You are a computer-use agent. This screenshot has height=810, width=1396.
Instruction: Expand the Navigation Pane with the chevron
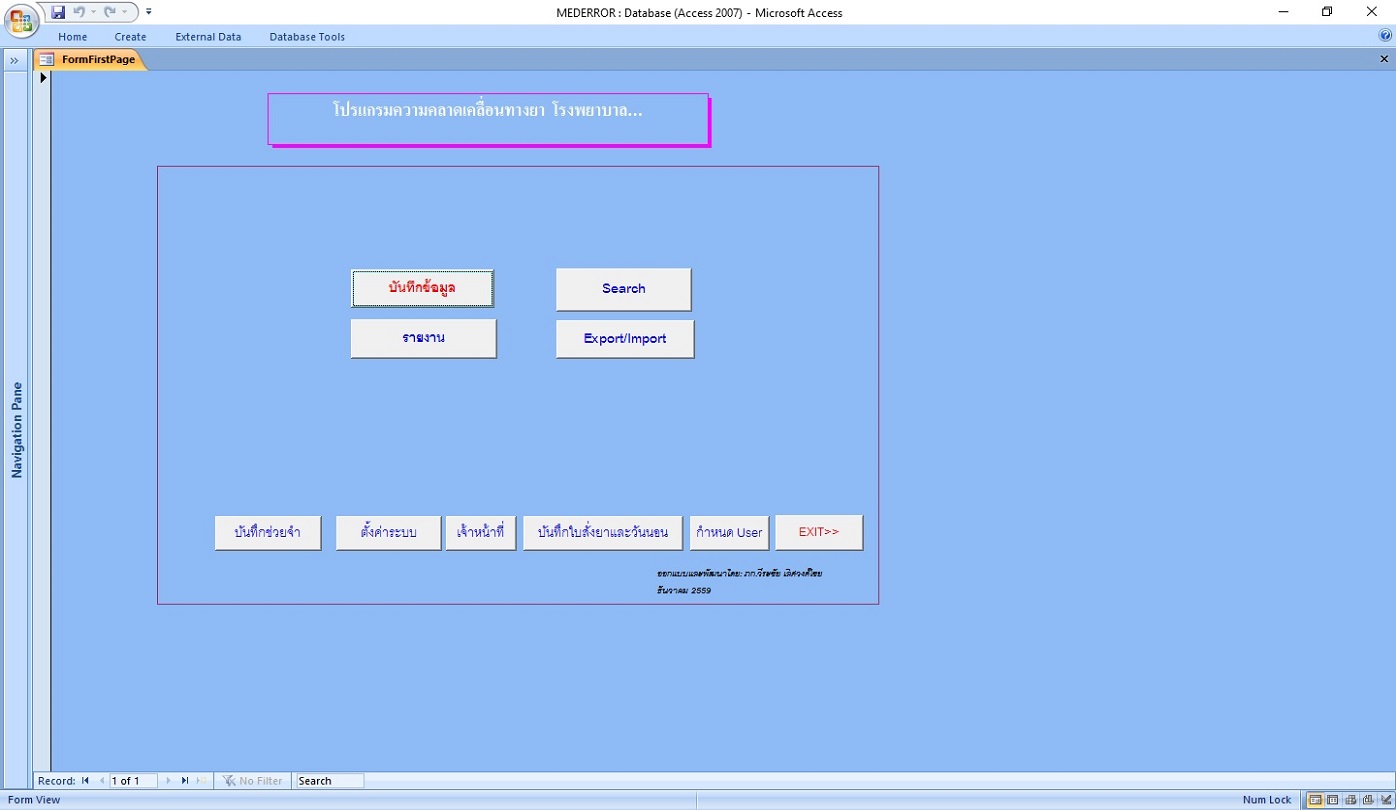pyautogui.click(x=15, y=60)
